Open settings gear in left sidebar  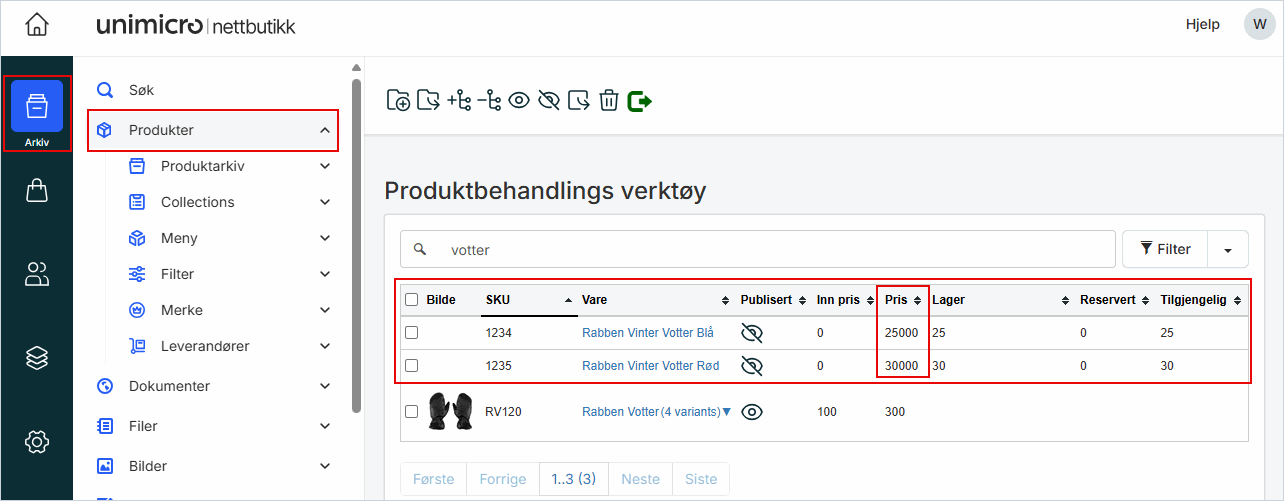pyautogui.click(x=37, y=441)
